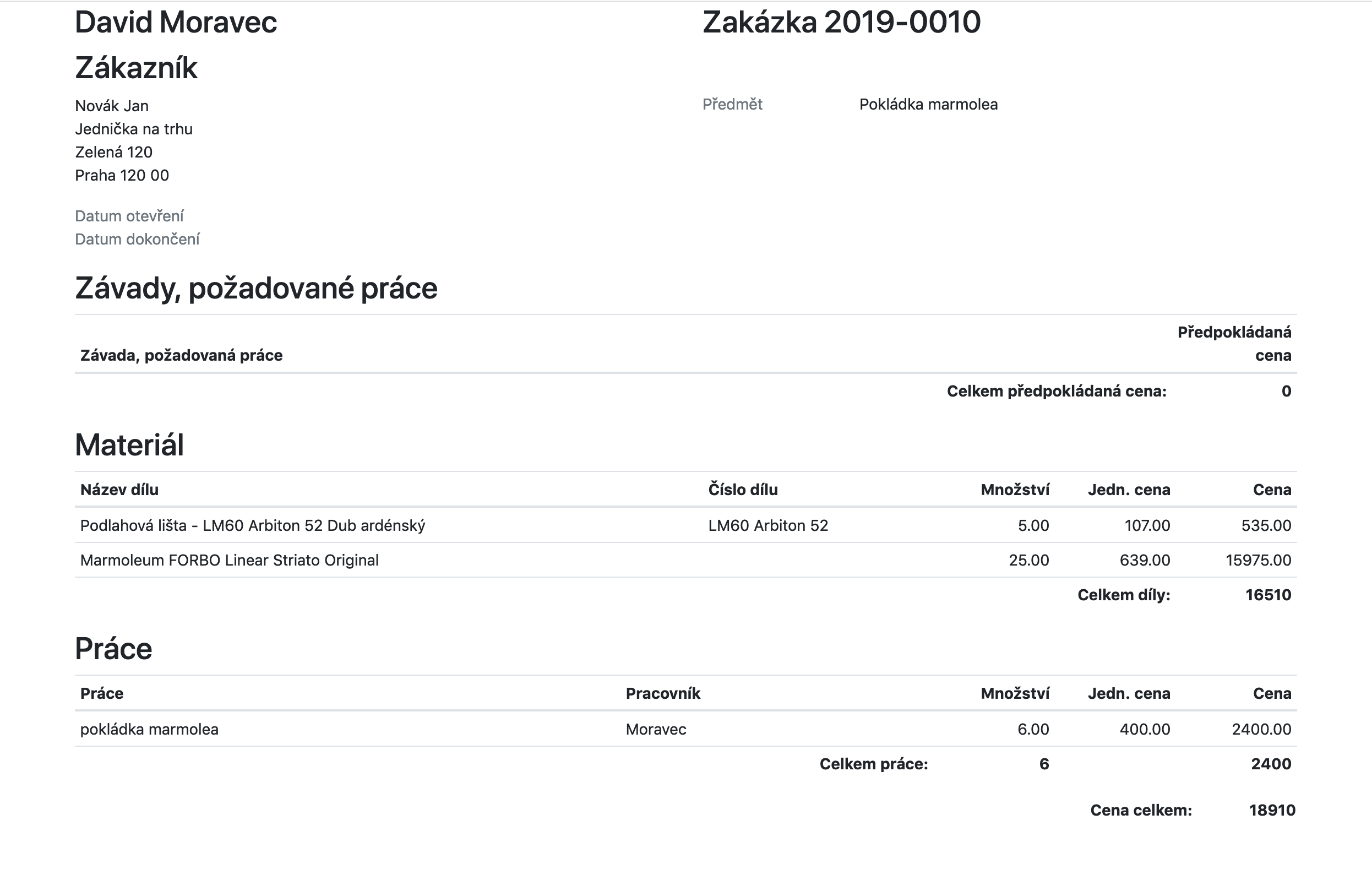Select the Marmoleum FORBO Linear Striato row
Screen dimensions: 1372x880
click(x=229, y=561)
